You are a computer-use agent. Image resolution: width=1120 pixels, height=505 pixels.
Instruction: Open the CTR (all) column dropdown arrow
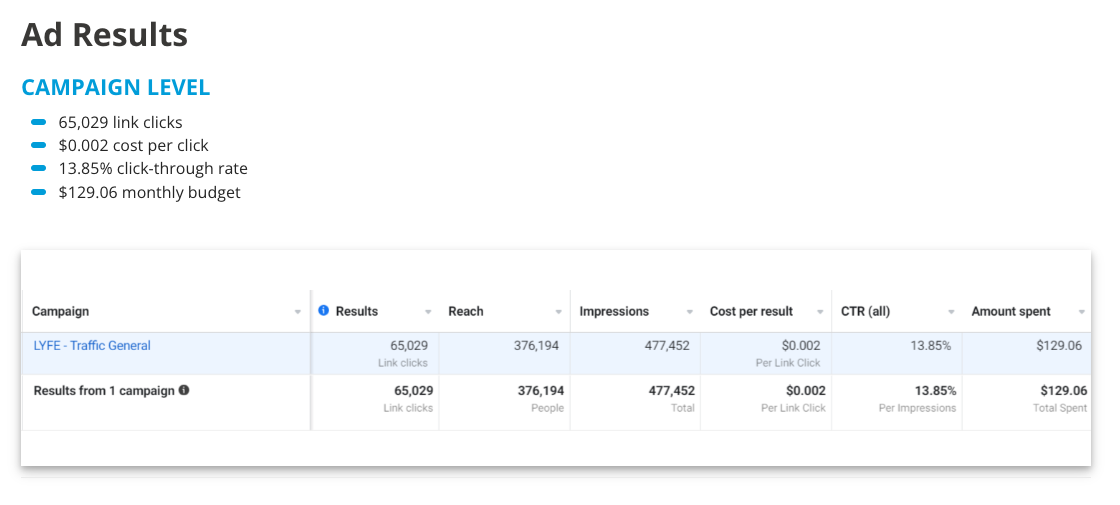(x=951, y=312)
